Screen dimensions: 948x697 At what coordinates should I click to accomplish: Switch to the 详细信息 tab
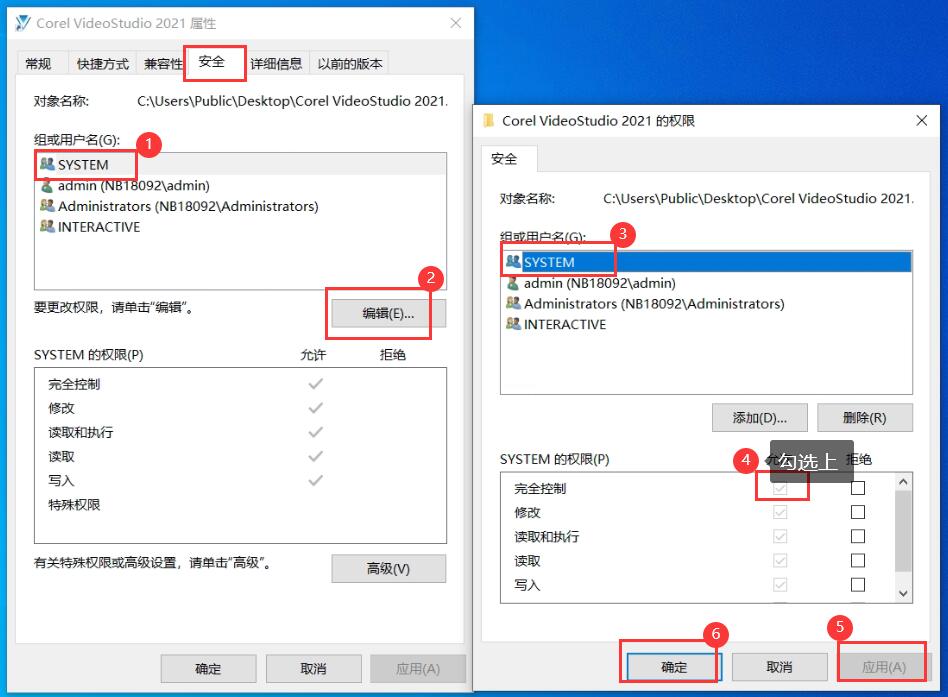pos(276,63)
